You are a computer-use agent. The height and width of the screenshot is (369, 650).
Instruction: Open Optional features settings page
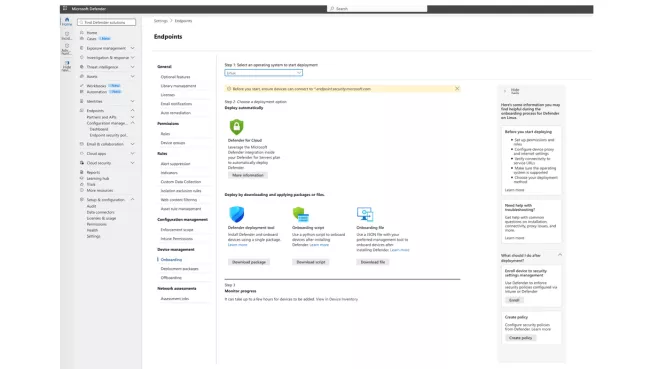pyautogui.click(x=175, y=77)
